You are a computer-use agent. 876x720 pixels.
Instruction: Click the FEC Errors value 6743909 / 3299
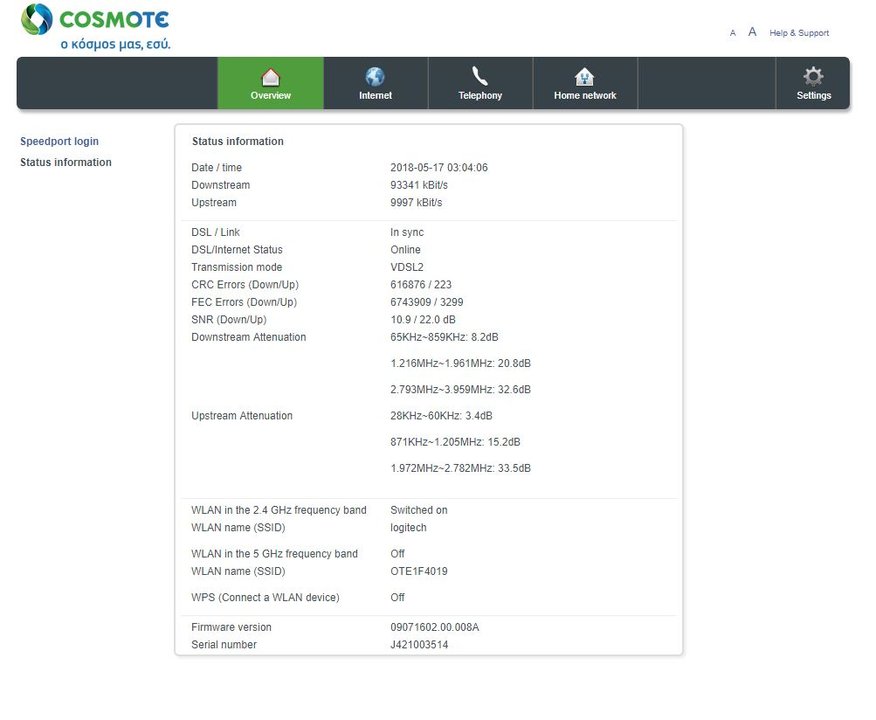click(426, 302)
